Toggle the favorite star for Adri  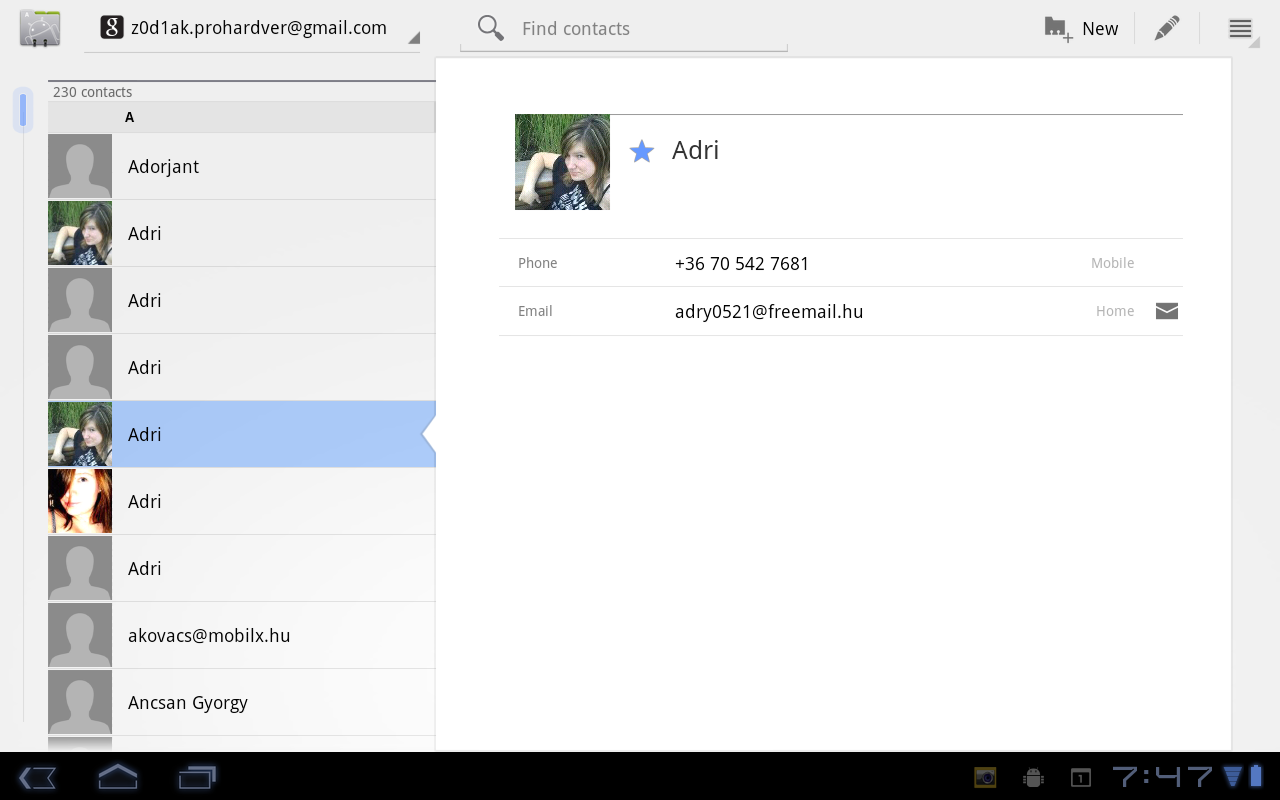coord(641,151)
